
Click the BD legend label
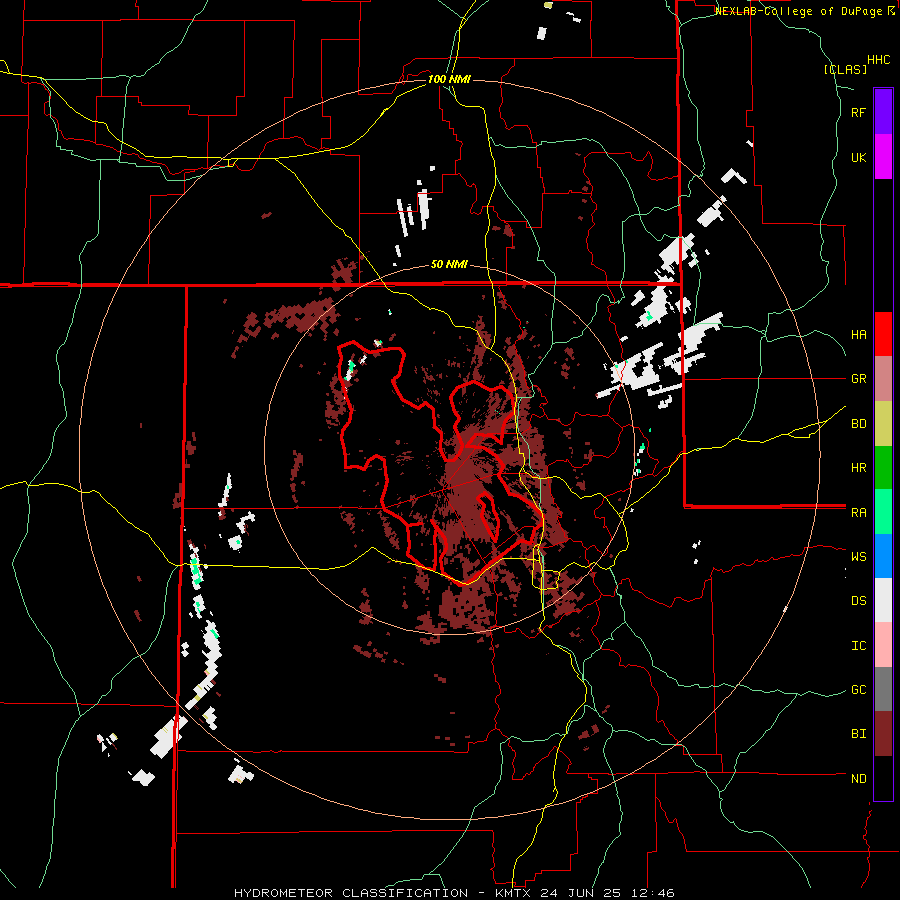point(858,424)
